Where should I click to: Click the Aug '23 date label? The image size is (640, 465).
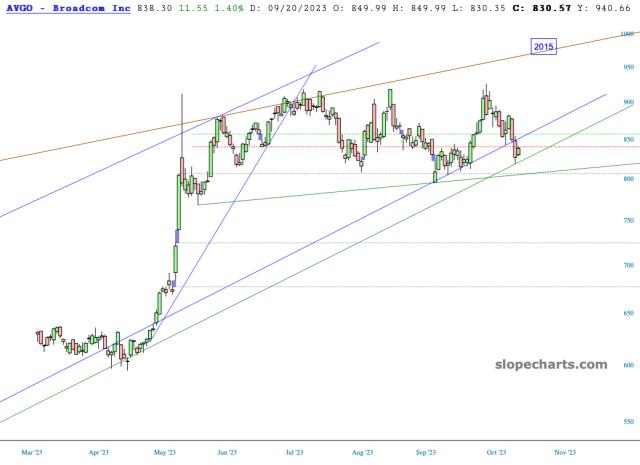(362, 452)
